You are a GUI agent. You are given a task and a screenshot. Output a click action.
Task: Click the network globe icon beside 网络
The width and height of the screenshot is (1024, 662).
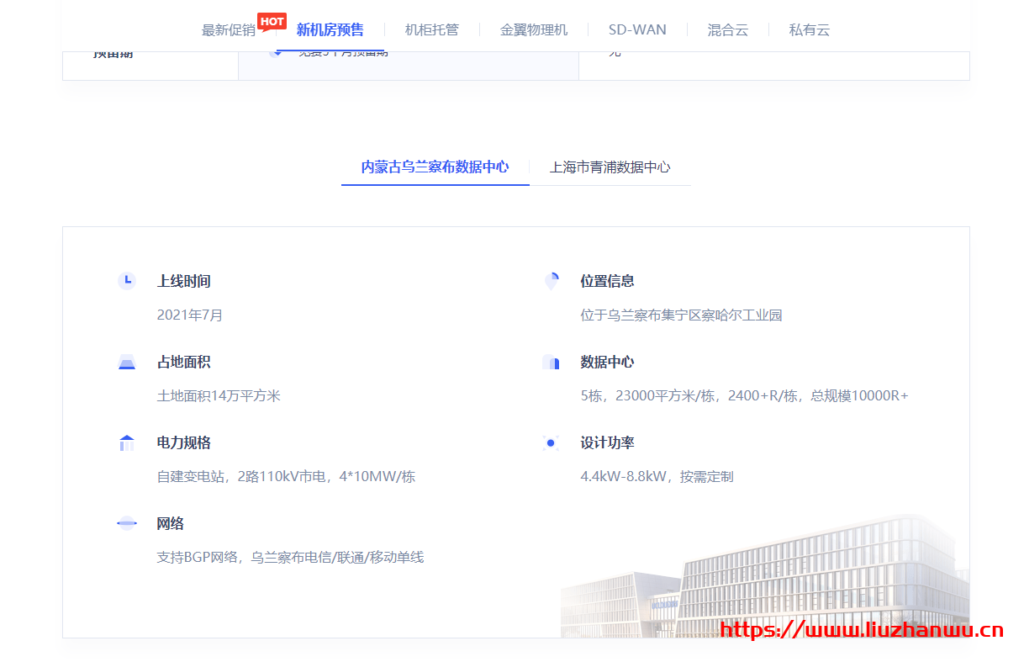[127, 523]
